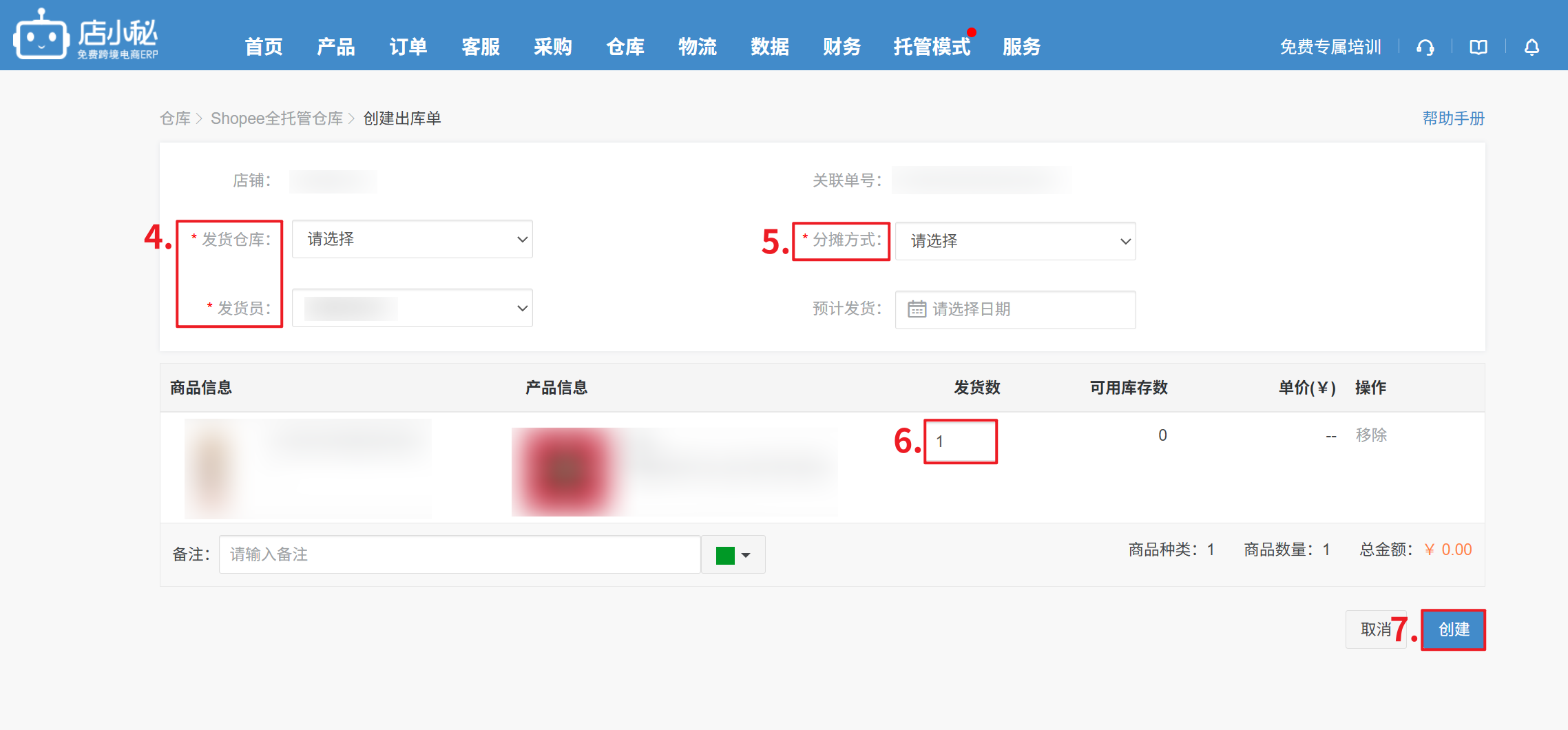This screenshot has width=1568, height=730.
Task: Select the 托管模式 menu item
Action: click(x=931, y=47)
